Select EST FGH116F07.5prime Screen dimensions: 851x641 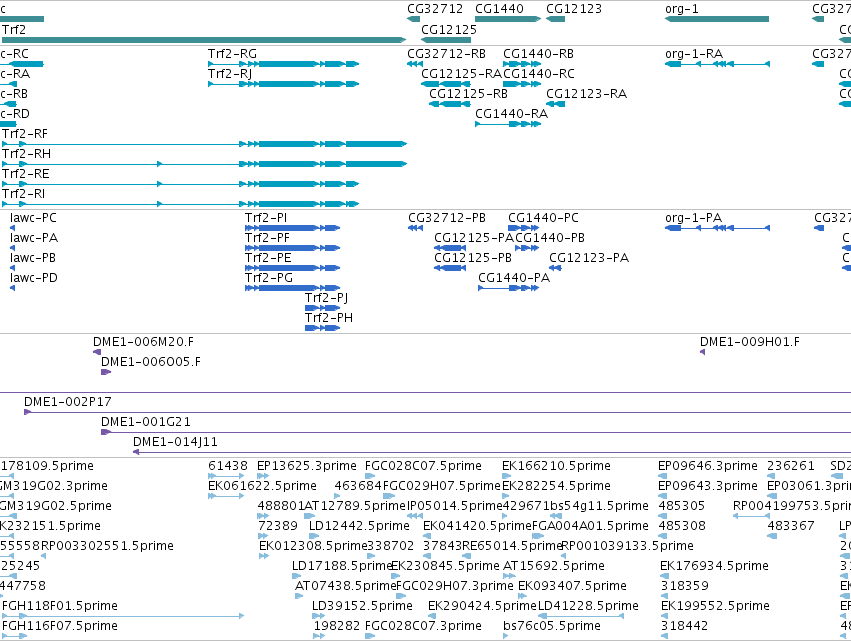(x=15, y=637)
